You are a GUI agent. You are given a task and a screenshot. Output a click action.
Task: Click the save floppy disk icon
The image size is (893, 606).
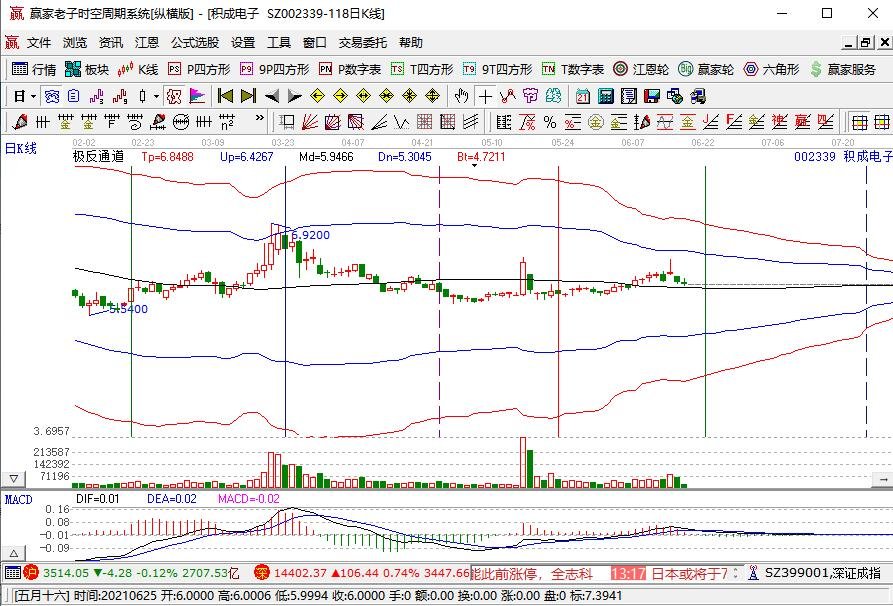(652, 96)
